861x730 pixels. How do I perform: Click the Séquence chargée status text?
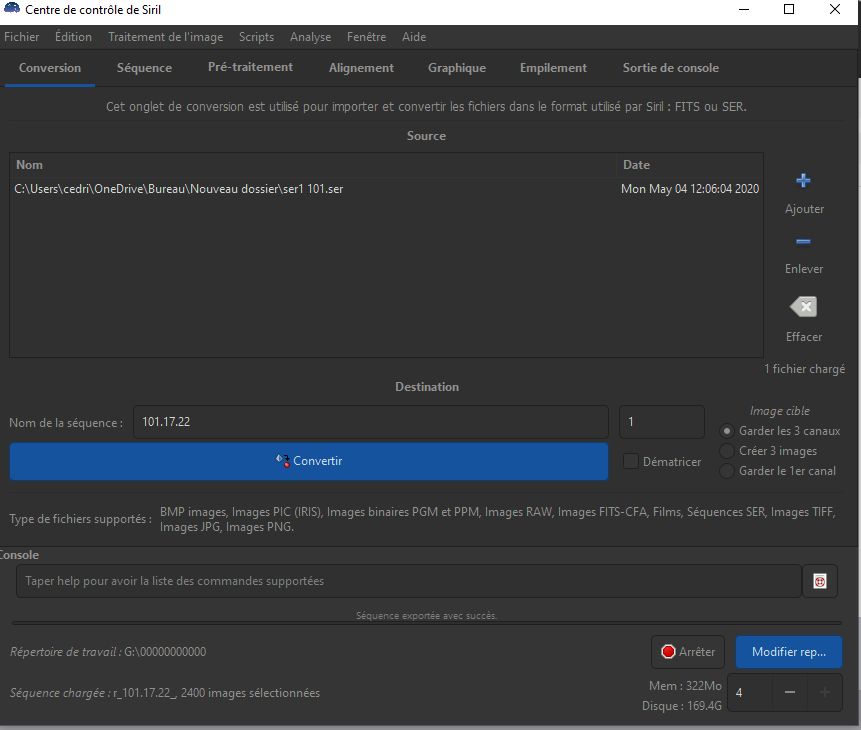coord(165,693)
